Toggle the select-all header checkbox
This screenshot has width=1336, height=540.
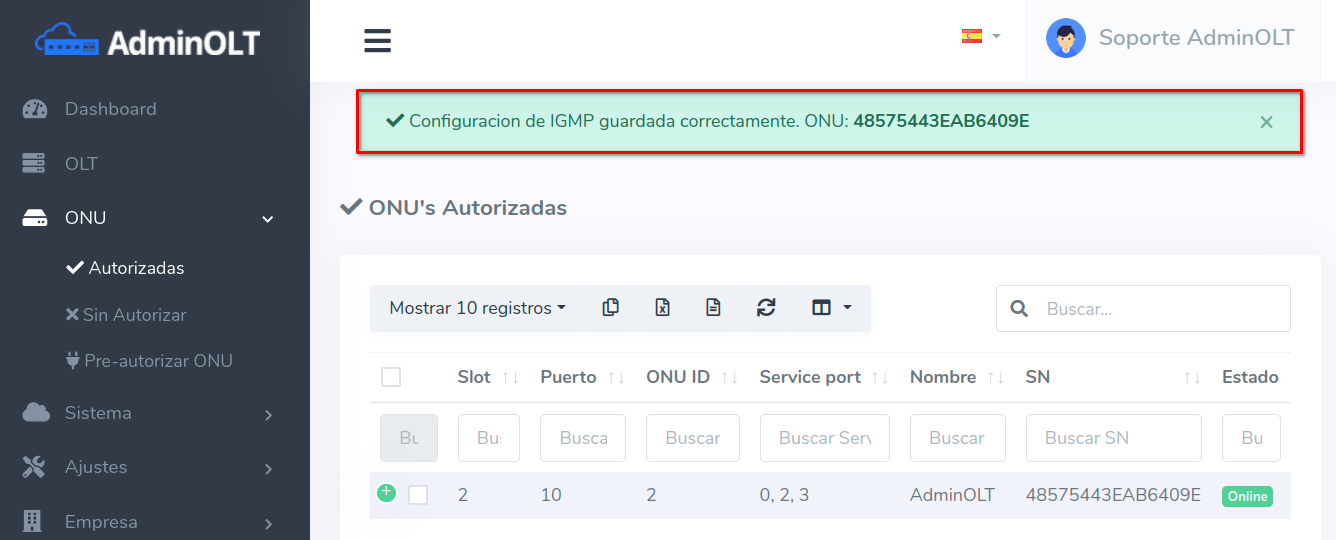pos(391,377)
